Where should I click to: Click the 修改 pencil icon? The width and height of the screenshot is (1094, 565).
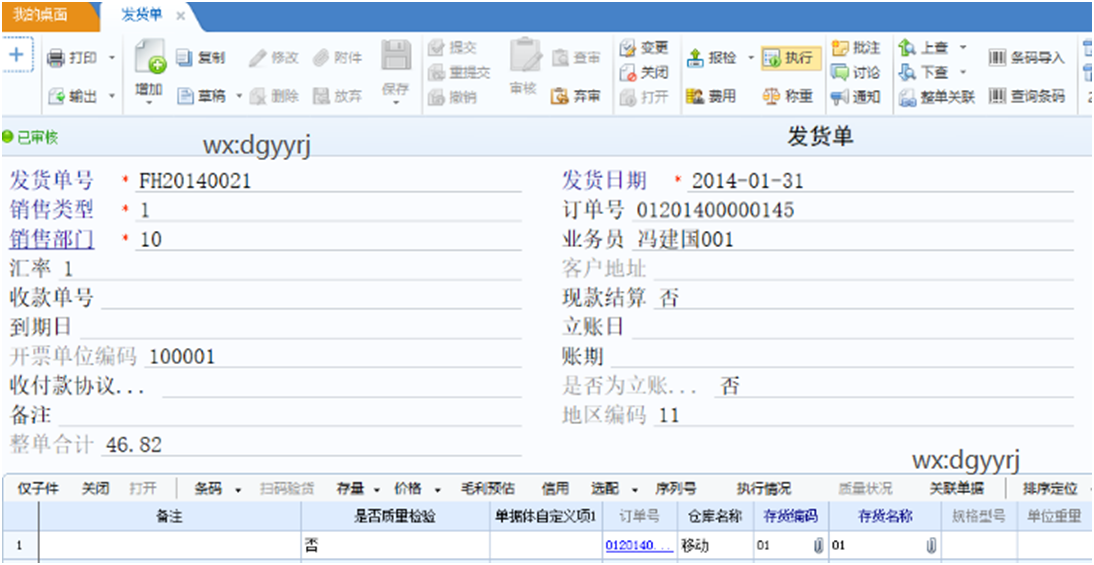click(x=257, y=58)
